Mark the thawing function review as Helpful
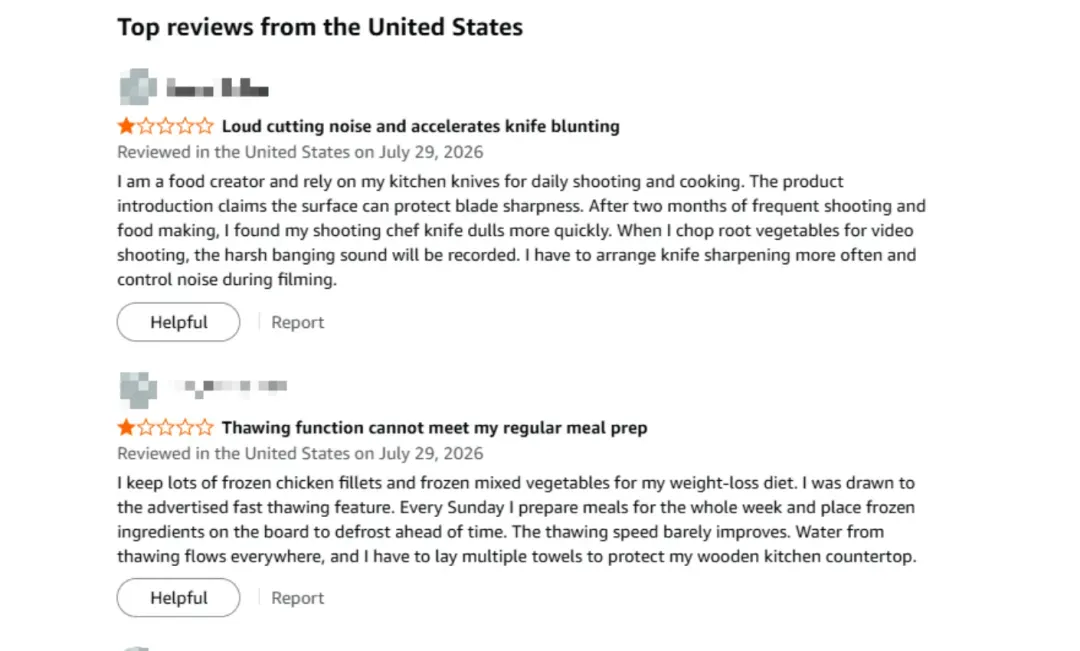 point(178,597)
